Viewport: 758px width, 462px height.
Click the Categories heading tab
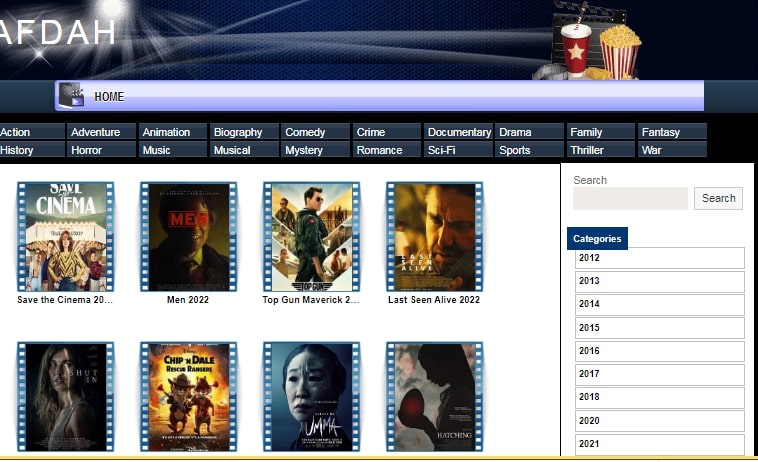(x=598, y=239)
